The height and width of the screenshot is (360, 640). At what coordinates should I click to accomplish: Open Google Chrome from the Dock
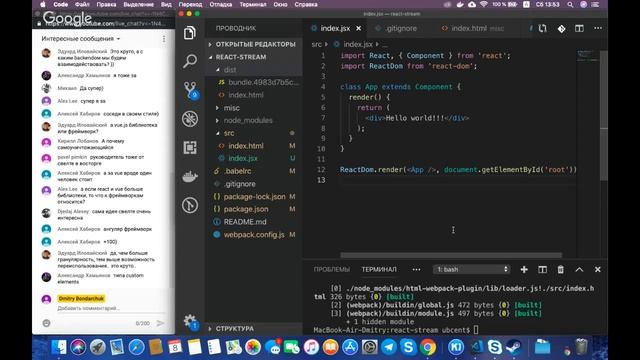coord(428,347)
